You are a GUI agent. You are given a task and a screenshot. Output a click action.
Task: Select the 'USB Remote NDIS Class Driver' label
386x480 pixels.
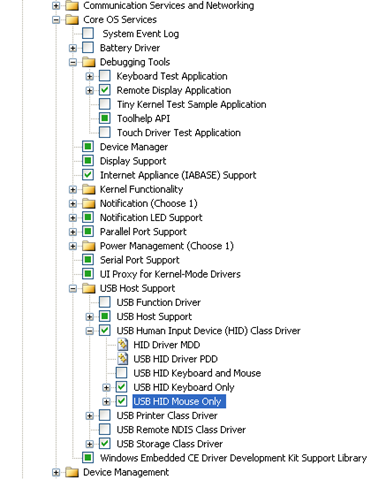[181, 430]
